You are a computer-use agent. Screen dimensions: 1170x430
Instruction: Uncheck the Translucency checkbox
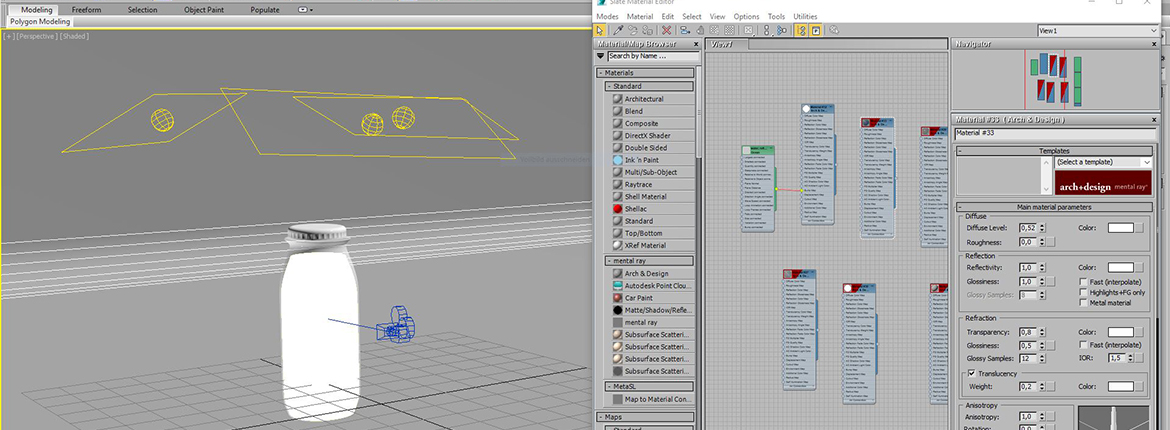coord(971,374)
